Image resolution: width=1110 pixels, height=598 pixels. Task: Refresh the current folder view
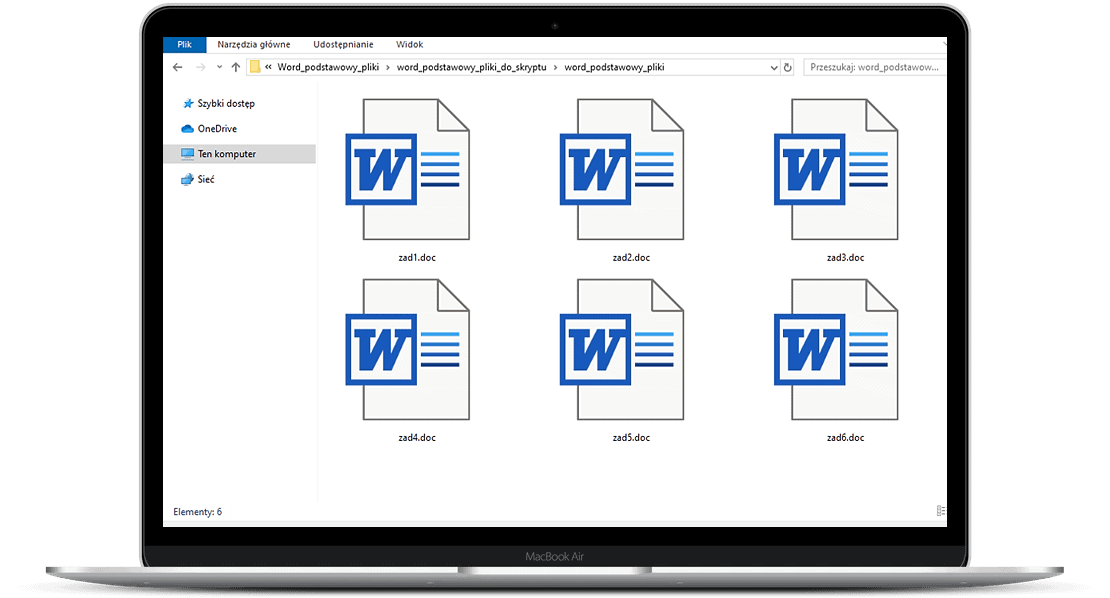(x=788, y=67)
